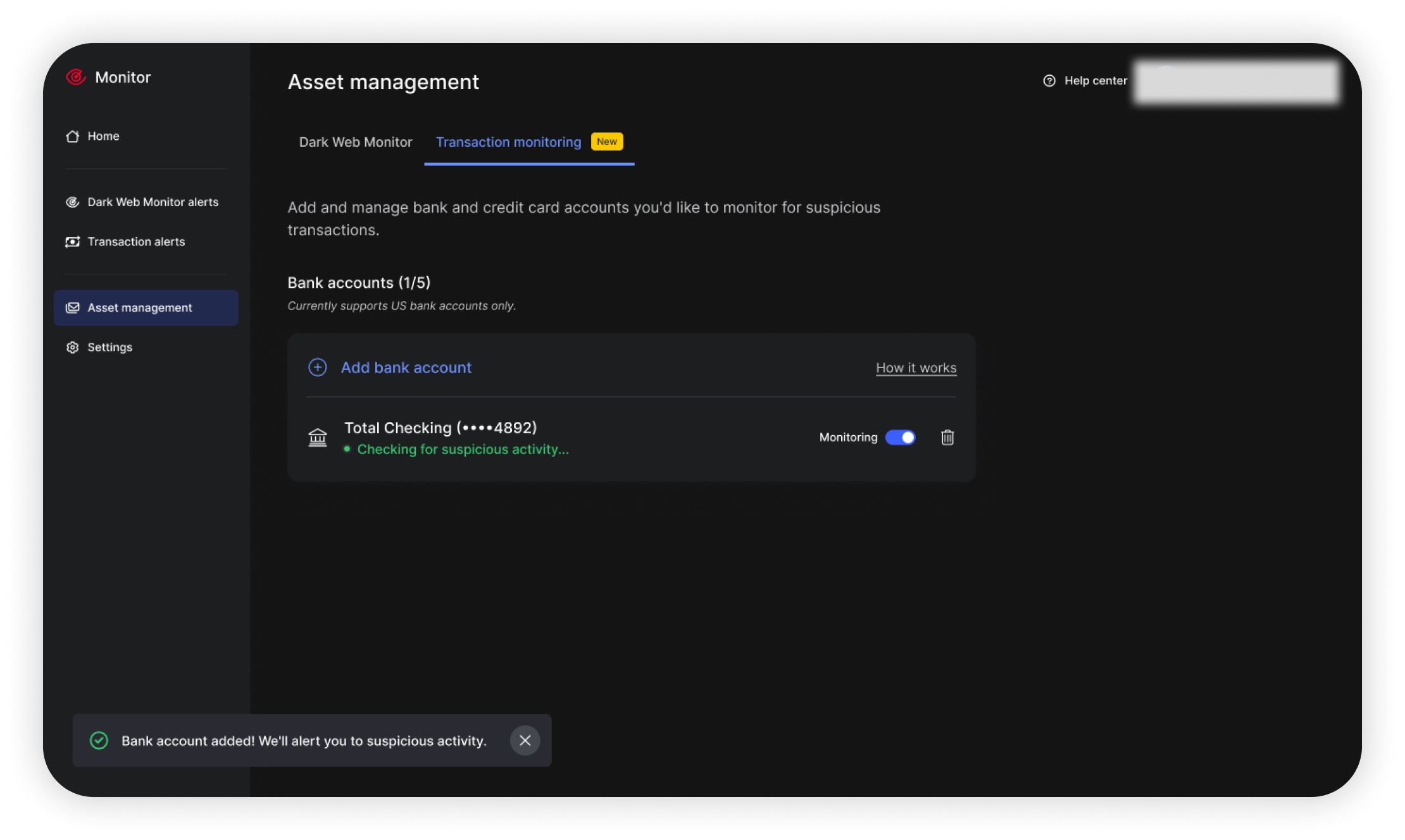Click the Monitoring label next to toggle

coord(848,437)
